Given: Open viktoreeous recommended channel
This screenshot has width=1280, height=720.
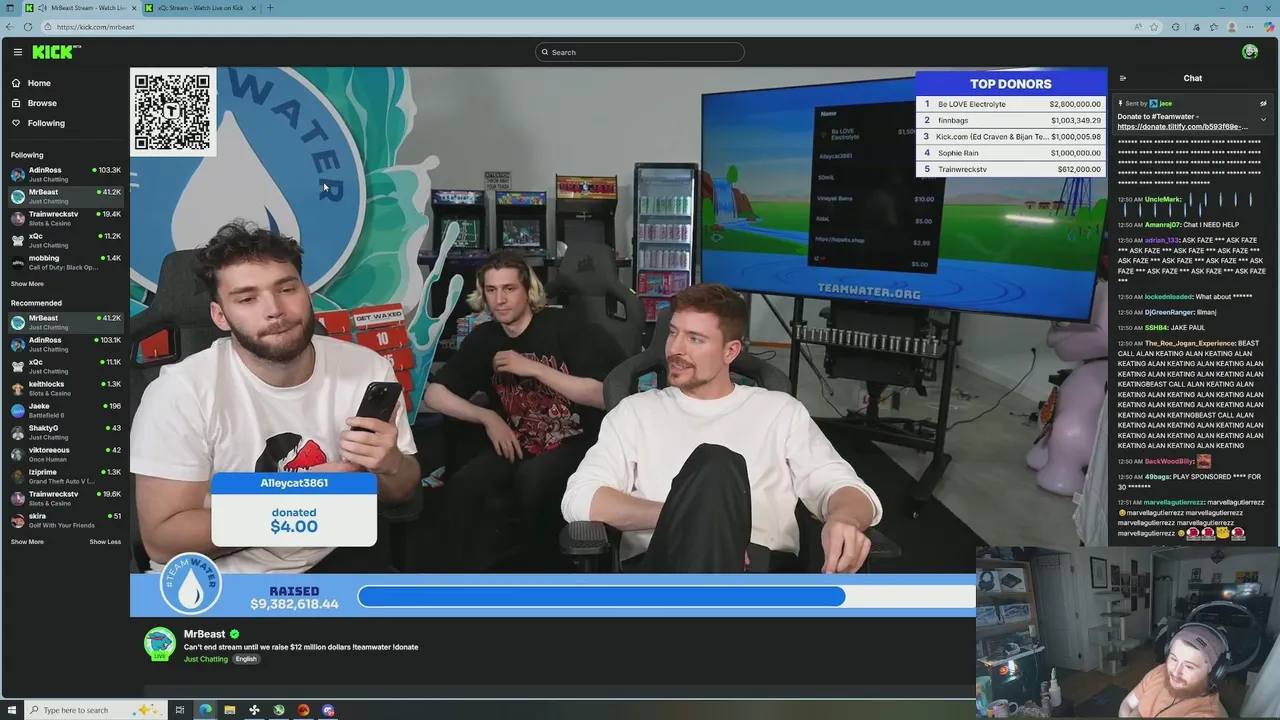Looking at the screenshot, I should (x=65, y=454).
